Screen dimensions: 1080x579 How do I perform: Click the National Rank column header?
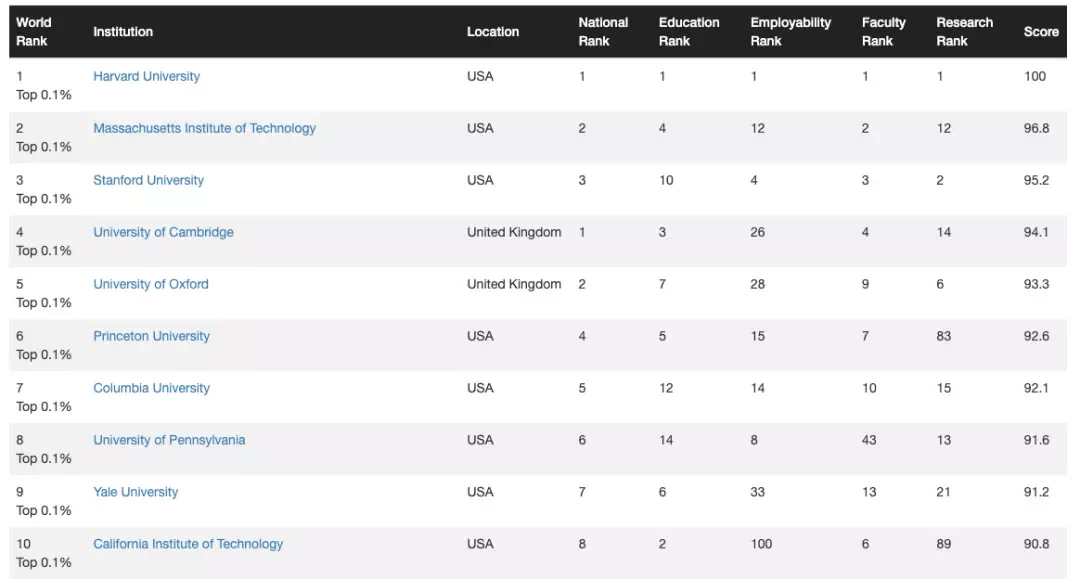[x=603, y=32]
